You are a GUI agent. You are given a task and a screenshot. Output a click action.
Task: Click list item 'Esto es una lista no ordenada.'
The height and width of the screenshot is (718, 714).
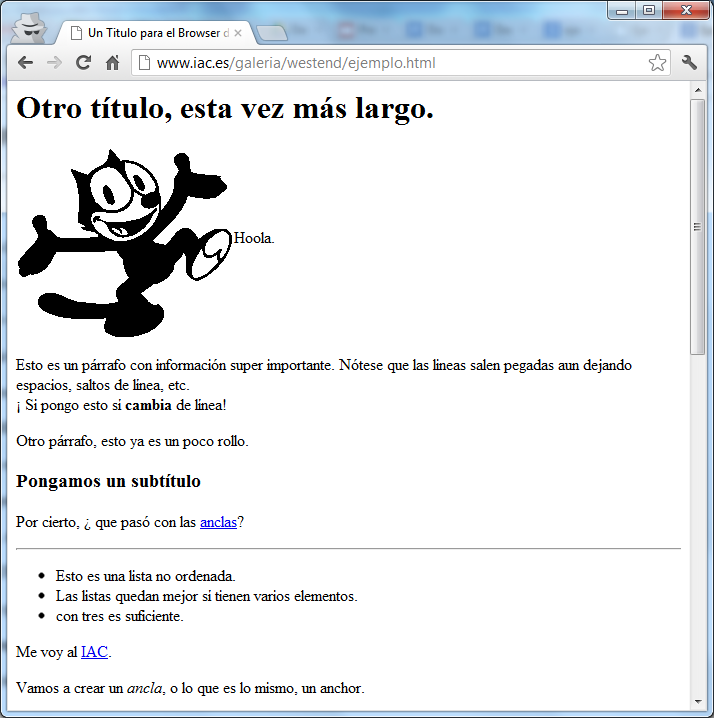(x=146, y=576)
